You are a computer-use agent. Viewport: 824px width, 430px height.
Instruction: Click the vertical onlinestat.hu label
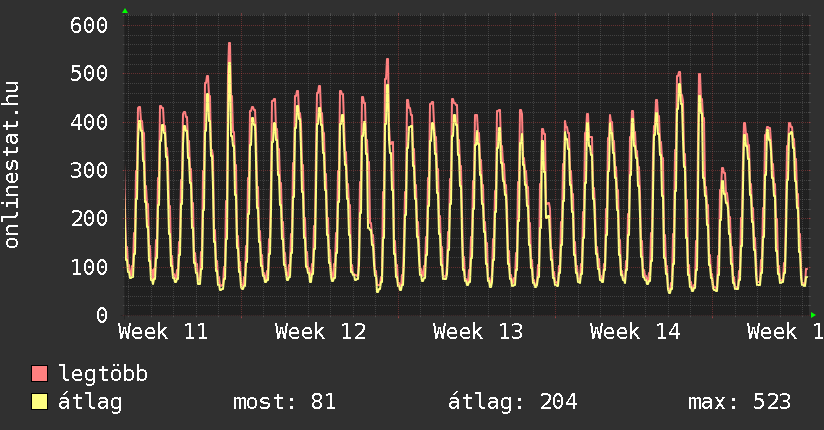click(x=13, y=166)
